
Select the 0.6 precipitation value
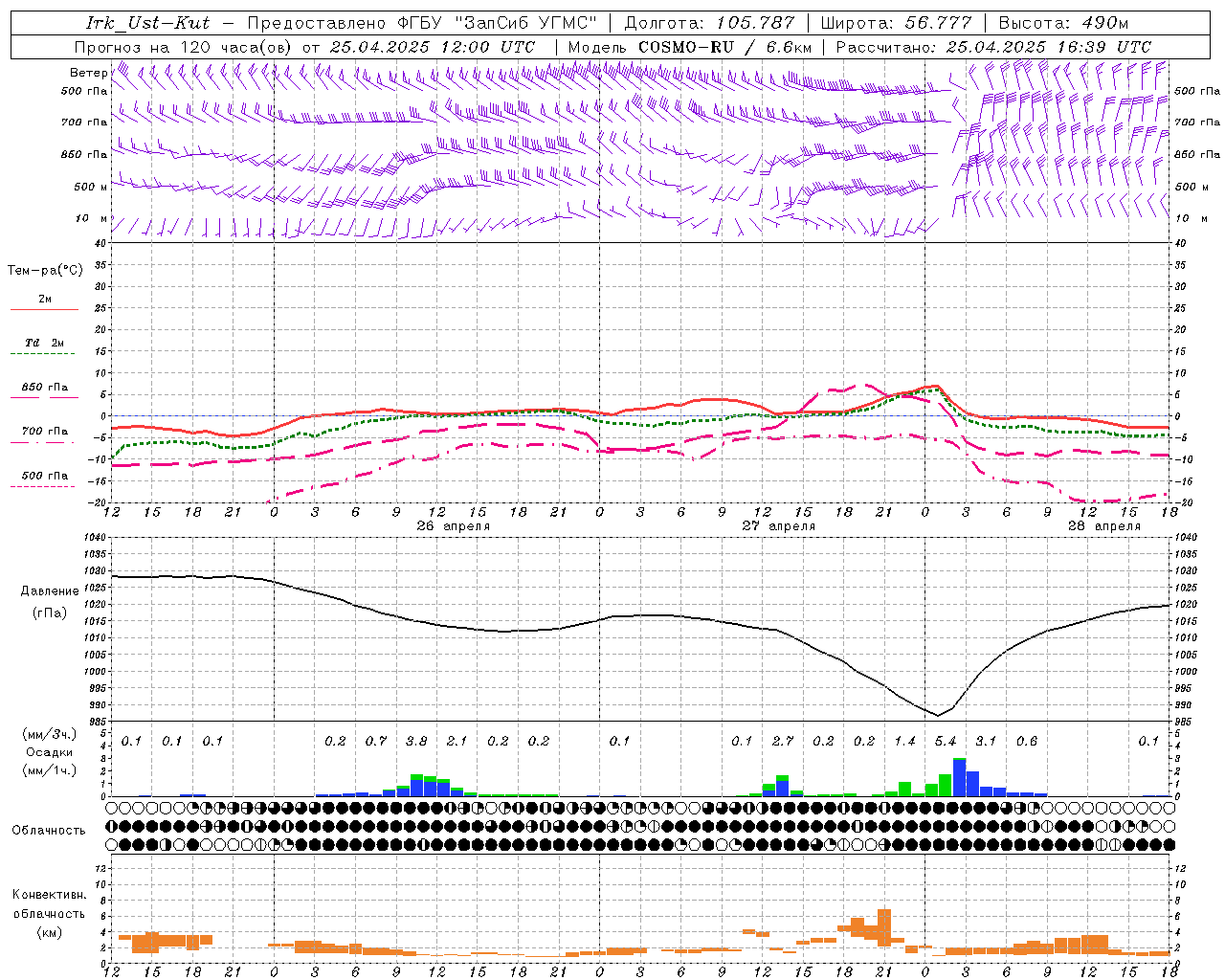[x=1027, y=741]
